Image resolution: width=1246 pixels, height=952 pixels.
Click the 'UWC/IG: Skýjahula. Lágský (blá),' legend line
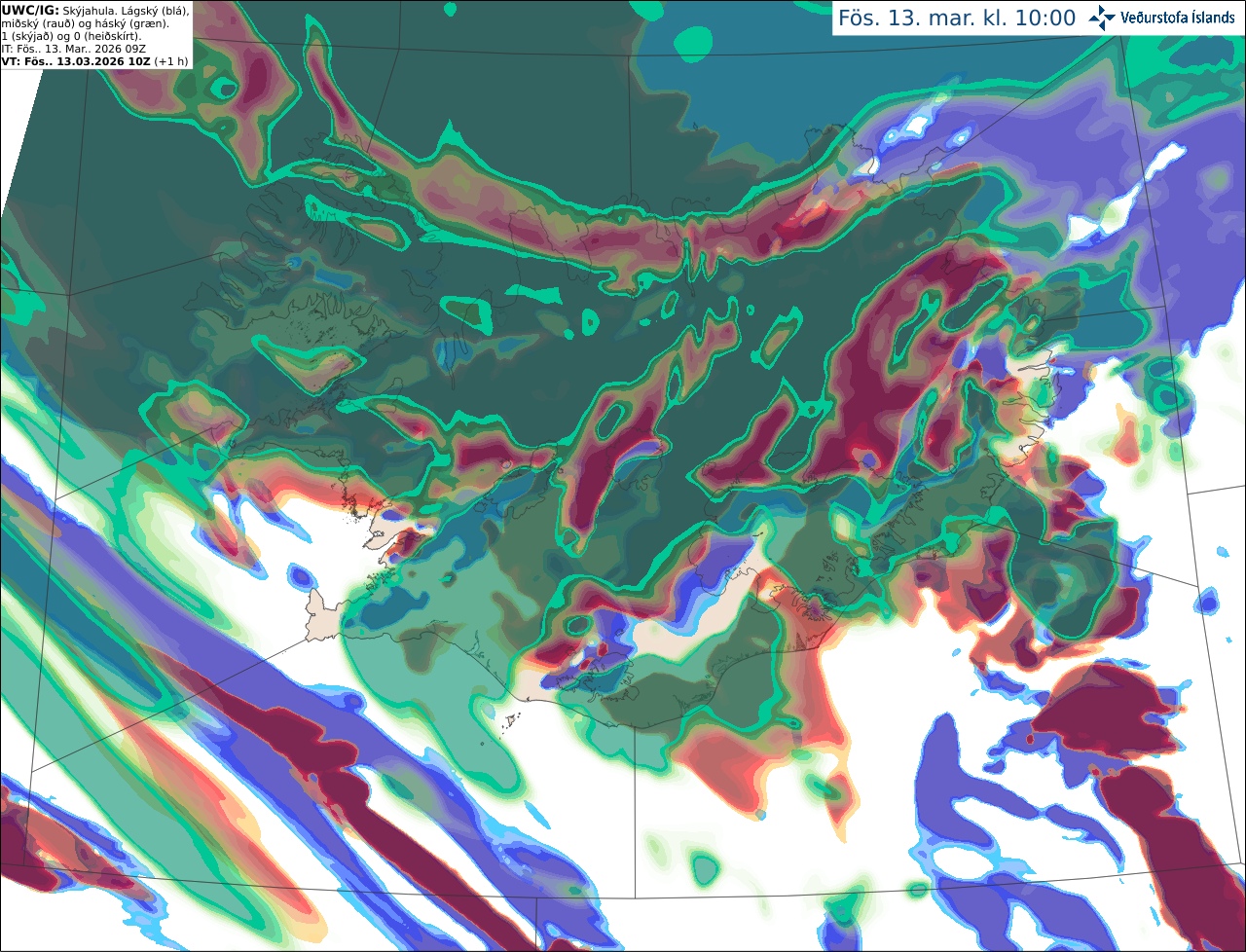(x=95, y=11)
